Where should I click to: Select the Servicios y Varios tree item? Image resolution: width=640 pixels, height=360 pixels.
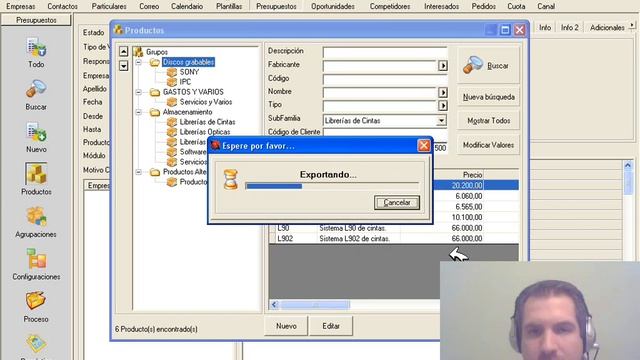[x=206, y=102]
